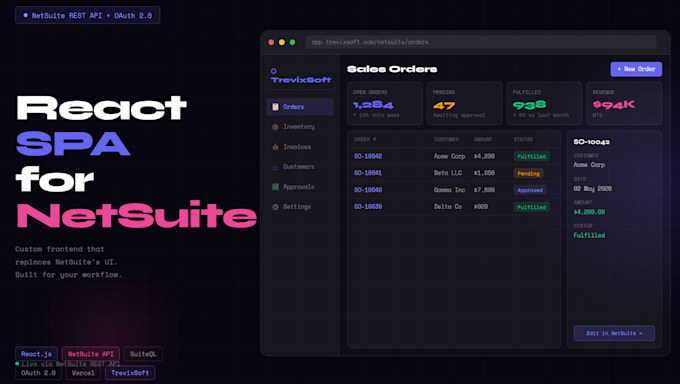This screenshot has height=384, width=680.
Task: Click the date 02 May 2026
Action: tap(592, 188)
